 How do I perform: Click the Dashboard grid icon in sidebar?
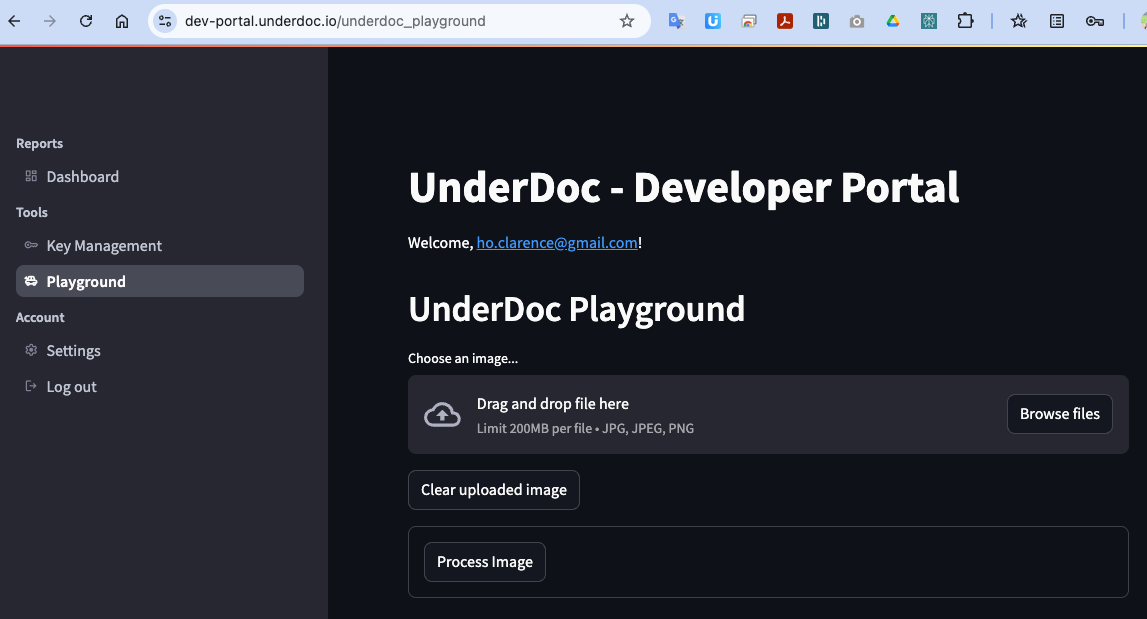click(31, 176)
